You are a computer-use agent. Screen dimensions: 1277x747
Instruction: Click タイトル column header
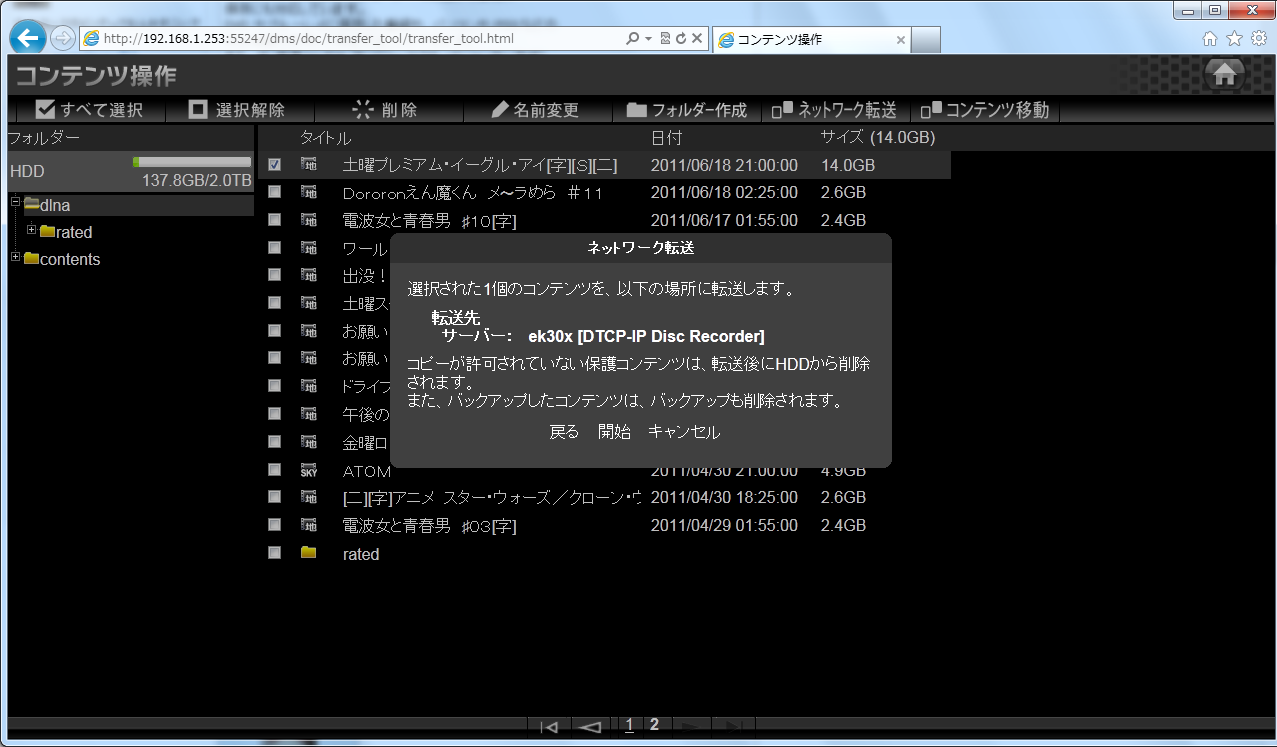click(x=326, y=138)
